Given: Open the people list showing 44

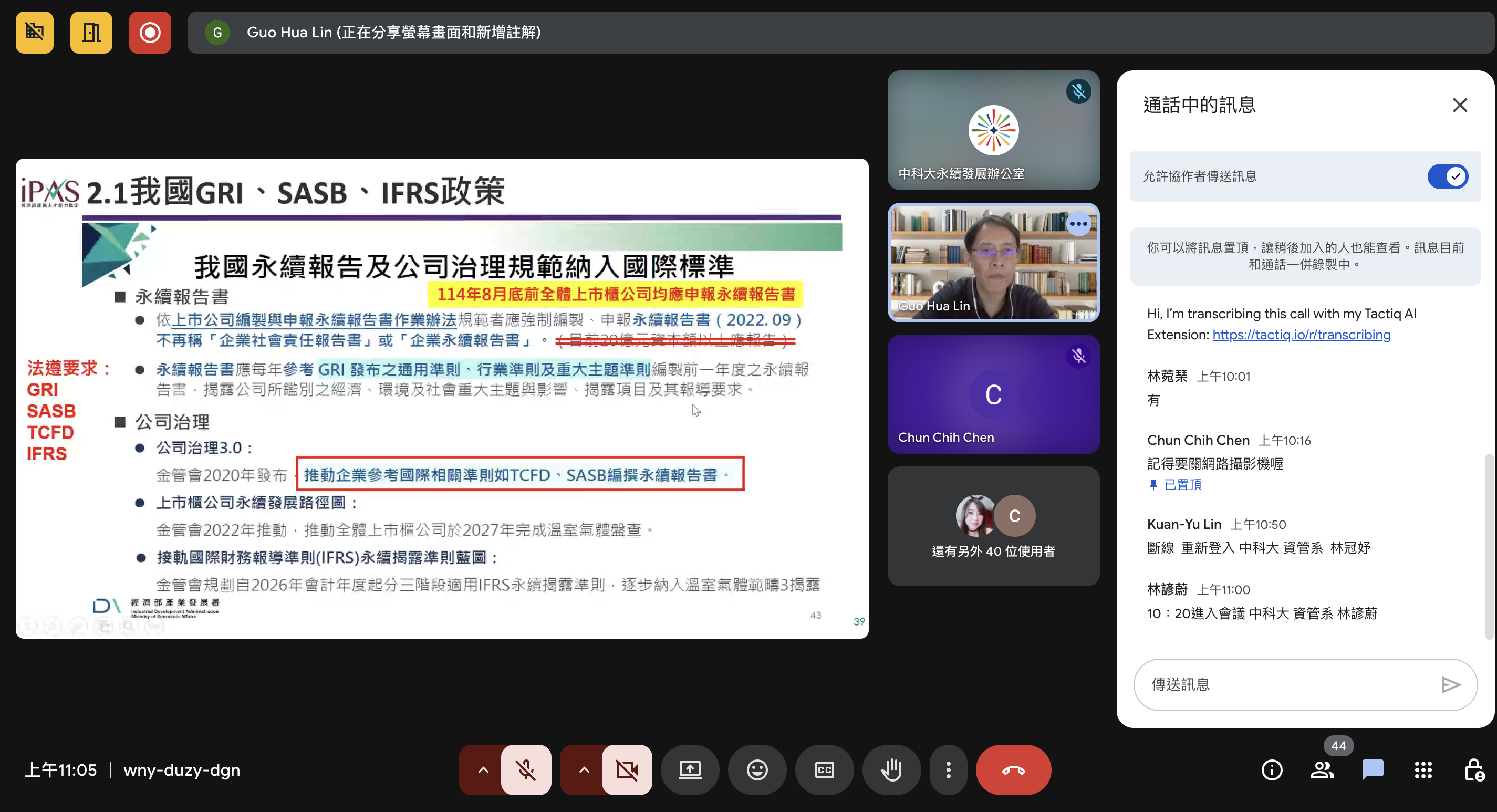Looking at the screenshot, I should click(1322, 770).
